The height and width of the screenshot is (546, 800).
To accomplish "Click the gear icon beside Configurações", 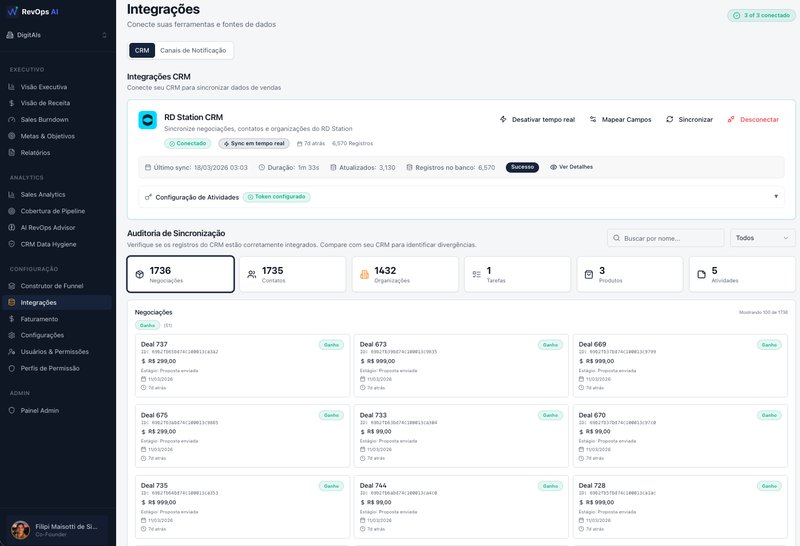I will tap(12, 335).
